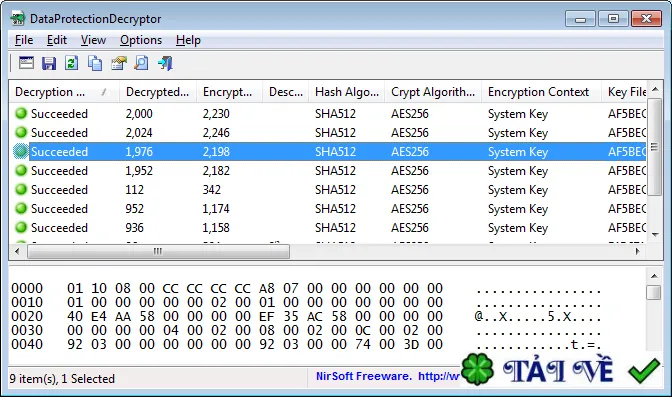Click the '9 item(s), 1 Selected' status text

coord(62,379)
